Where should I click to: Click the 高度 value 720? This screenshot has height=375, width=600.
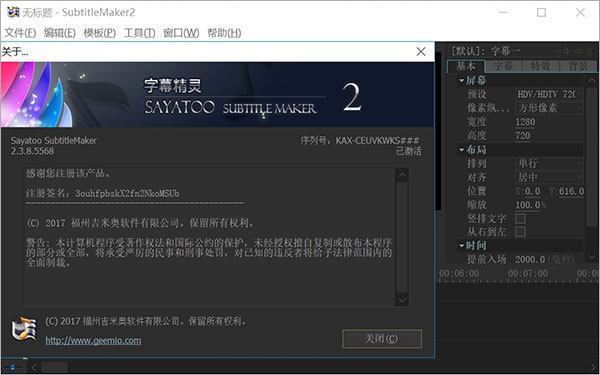coord(523,136)
